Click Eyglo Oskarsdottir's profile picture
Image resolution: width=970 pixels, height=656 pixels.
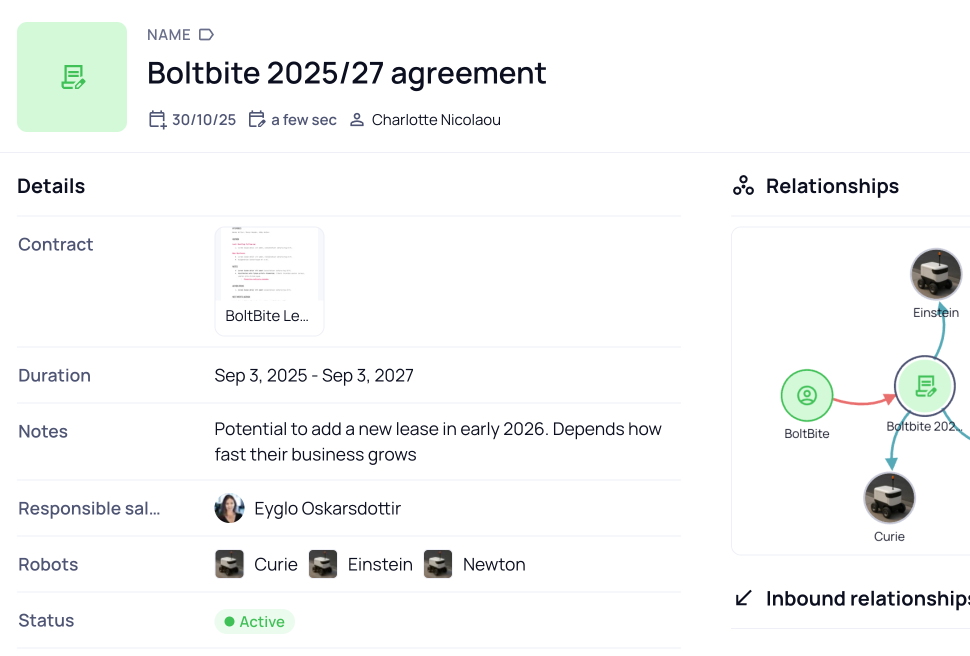coord(229,508)
